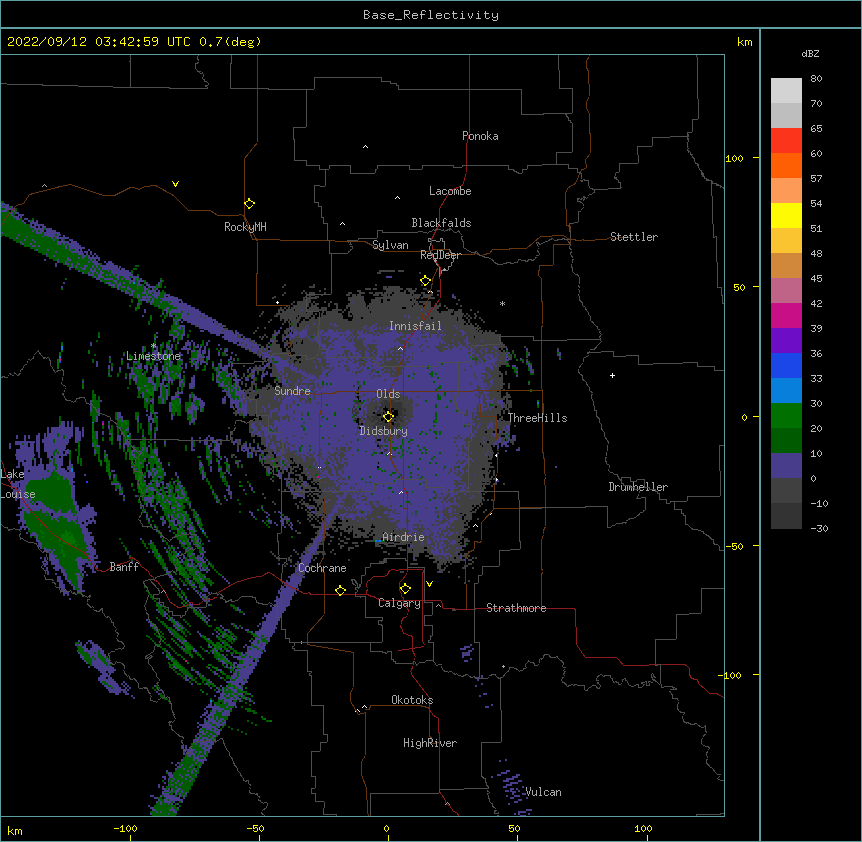Click the Blackfalds city label
Screen dimensions: 862x842
[441, 223]
